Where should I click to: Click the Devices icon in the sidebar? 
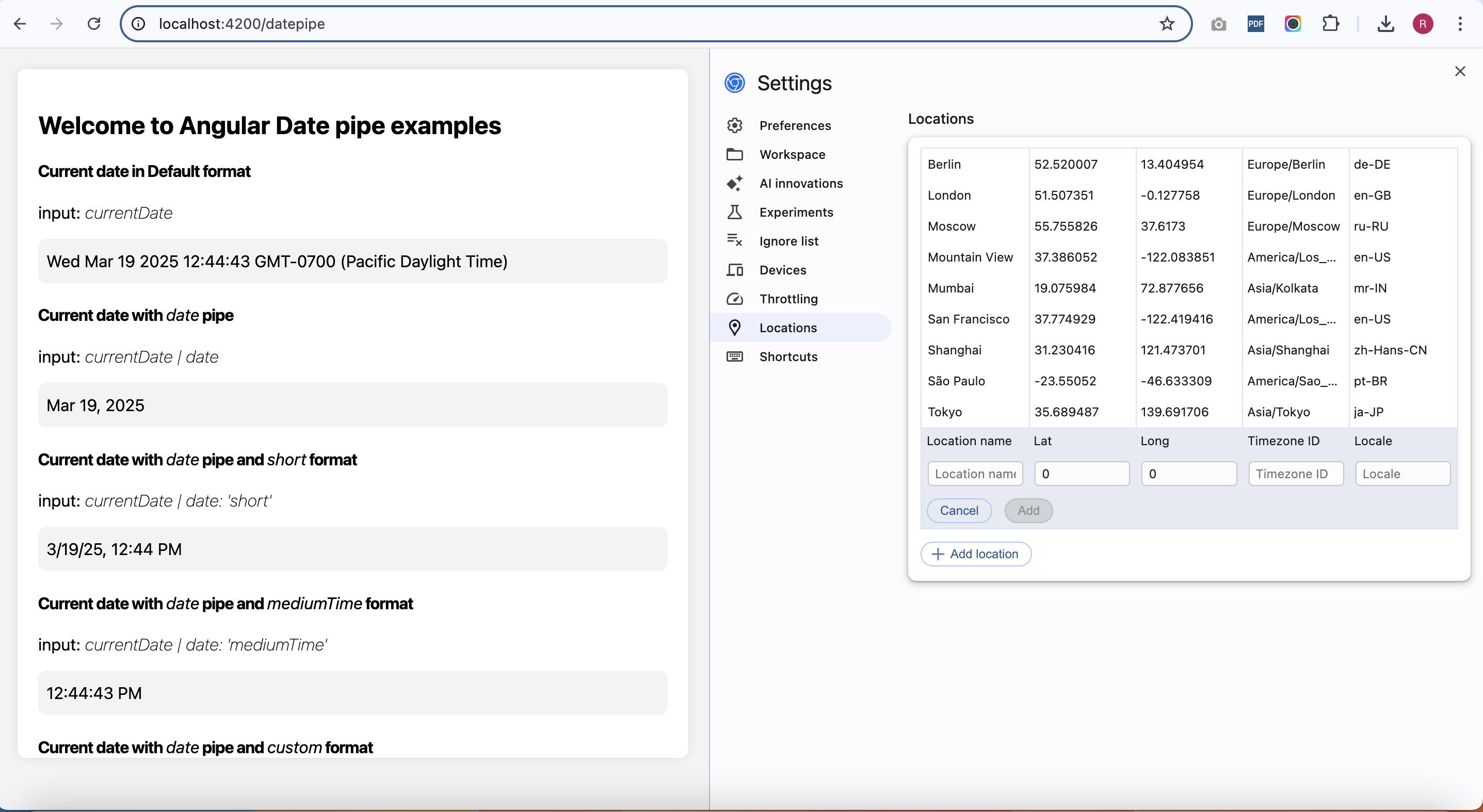coord(735,270)
